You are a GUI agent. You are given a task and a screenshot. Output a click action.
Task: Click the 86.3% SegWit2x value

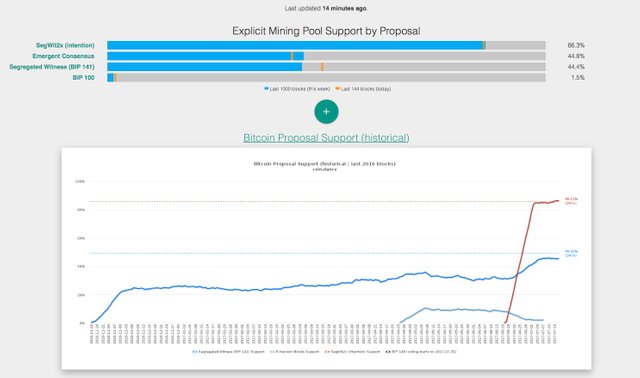click(x=576, y=45)
